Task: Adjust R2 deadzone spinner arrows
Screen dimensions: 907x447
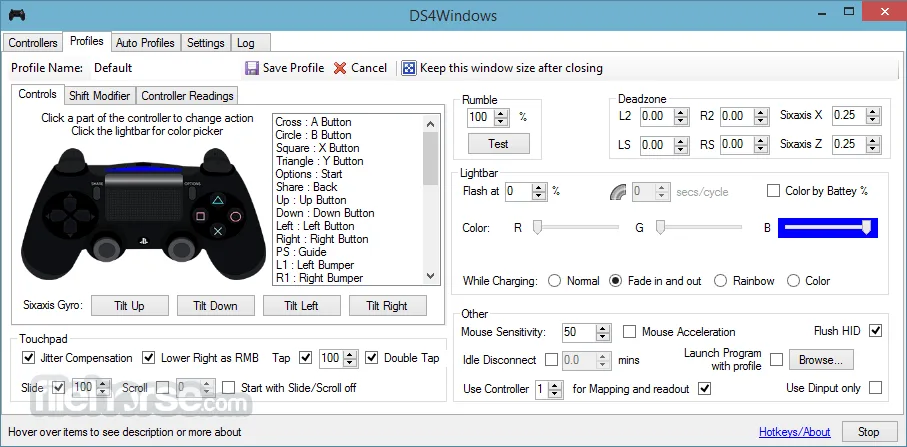Action: pos(762,116)
